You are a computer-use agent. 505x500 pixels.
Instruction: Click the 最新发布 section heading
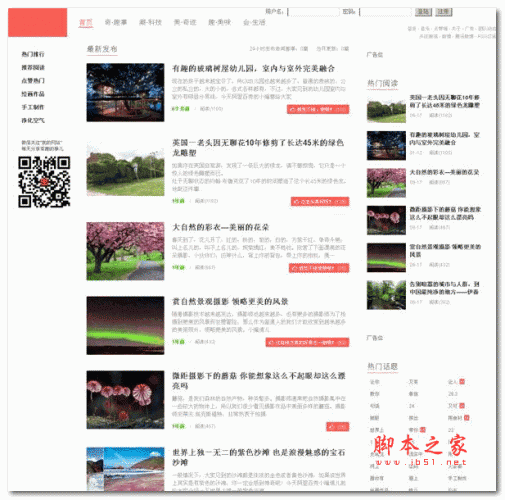coord(102,49)
